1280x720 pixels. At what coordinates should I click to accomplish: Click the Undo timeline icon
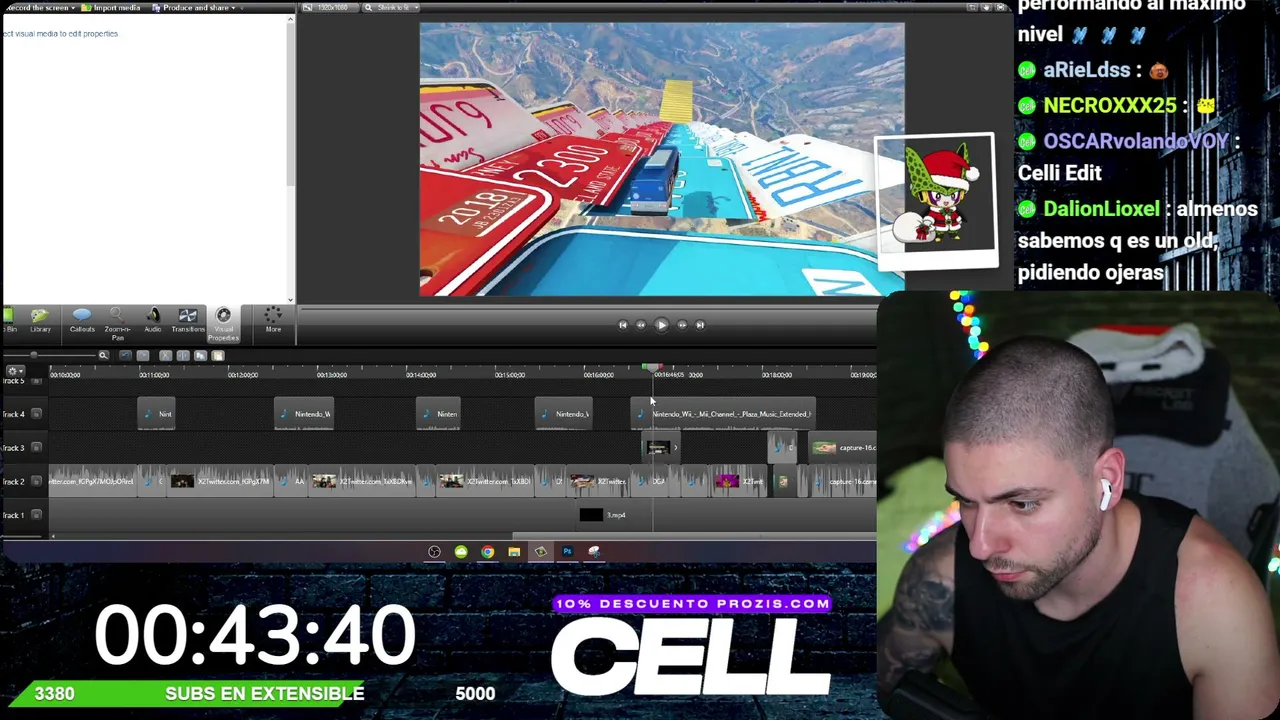(125, 355)
